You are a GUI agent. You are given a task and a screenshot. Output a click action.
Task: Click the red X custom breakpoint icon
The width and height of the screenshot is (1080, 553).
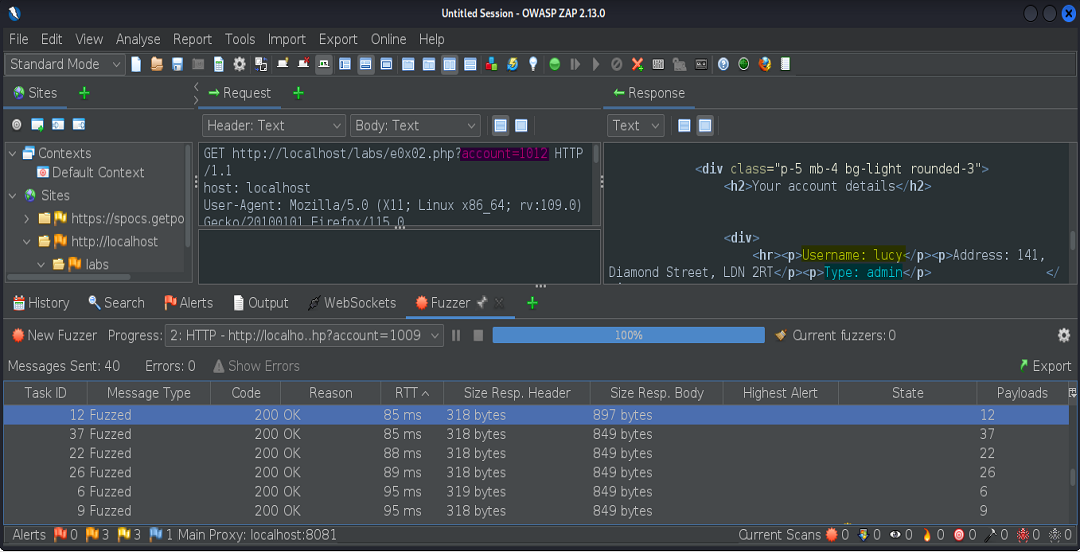click(x=637, y=65)
